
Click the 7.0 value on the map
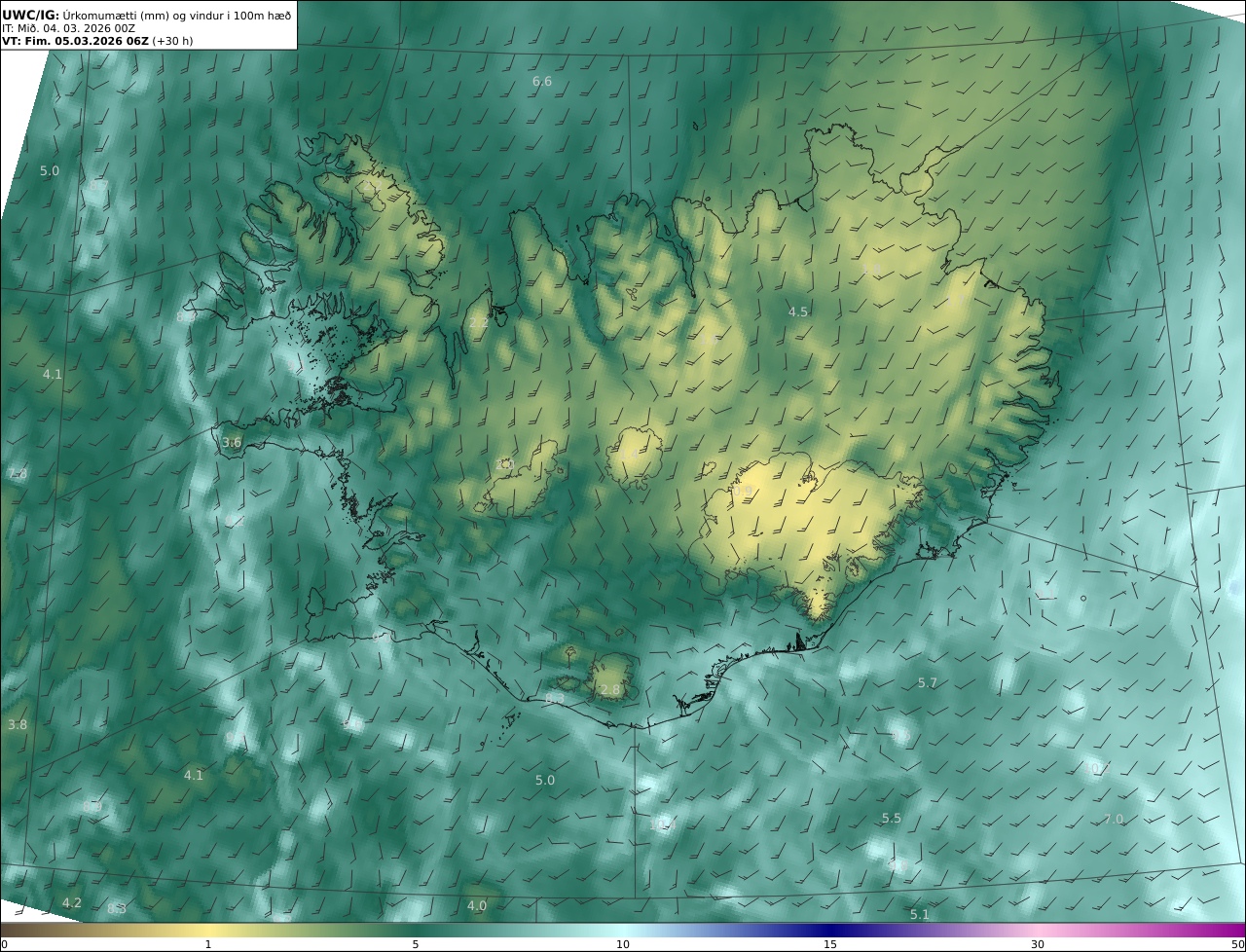[x=1114, y=820]
